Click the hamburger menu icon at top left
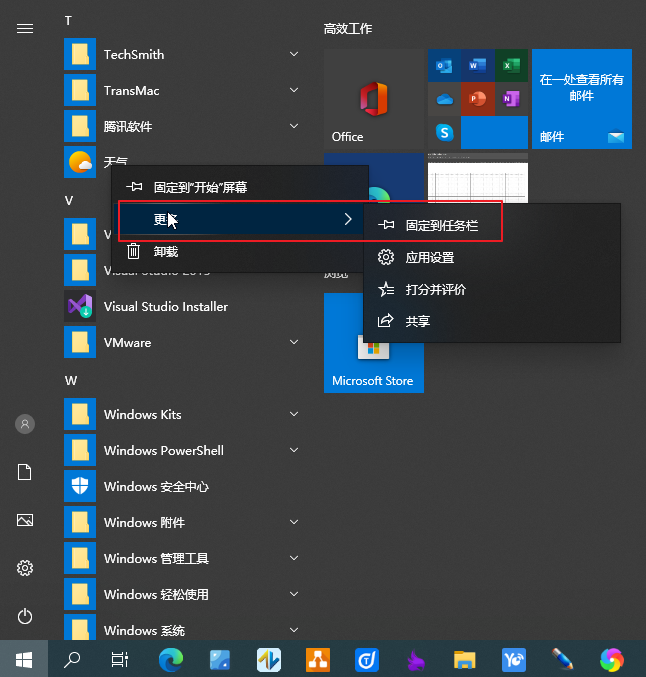The height and width of the screenshot is (677, 646). [x=25, y=28]
